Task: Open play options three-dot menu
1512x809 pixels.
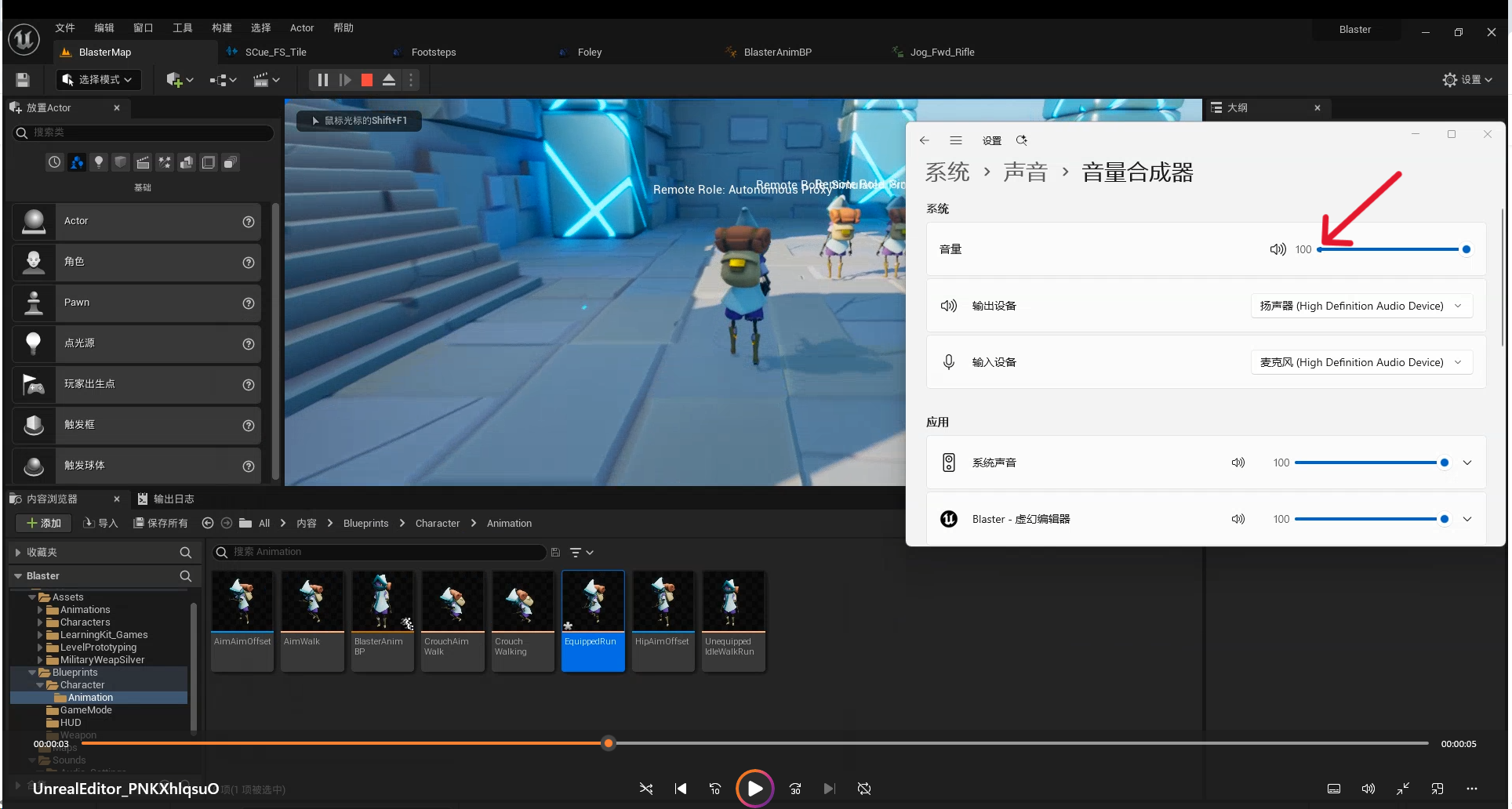Action: coord(410,80)
